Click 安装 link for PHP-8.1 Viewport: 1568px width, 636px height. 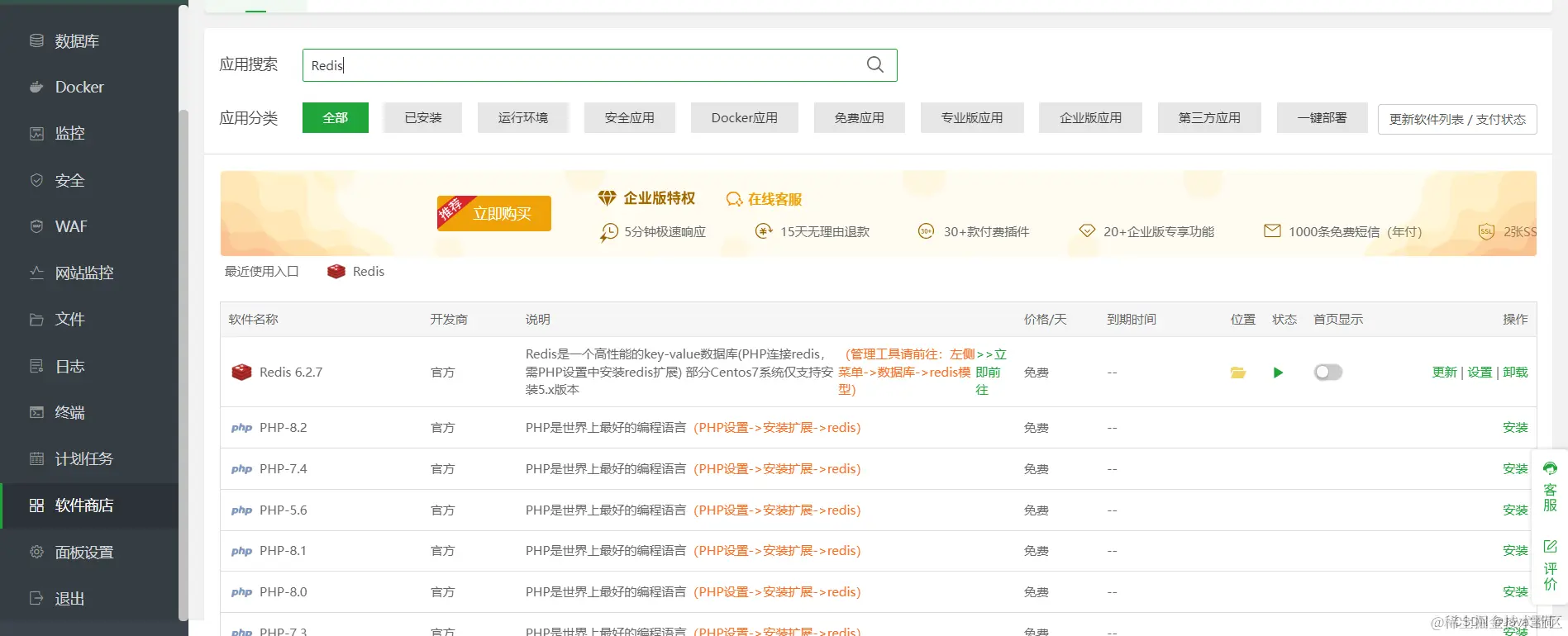point(1515,551)
